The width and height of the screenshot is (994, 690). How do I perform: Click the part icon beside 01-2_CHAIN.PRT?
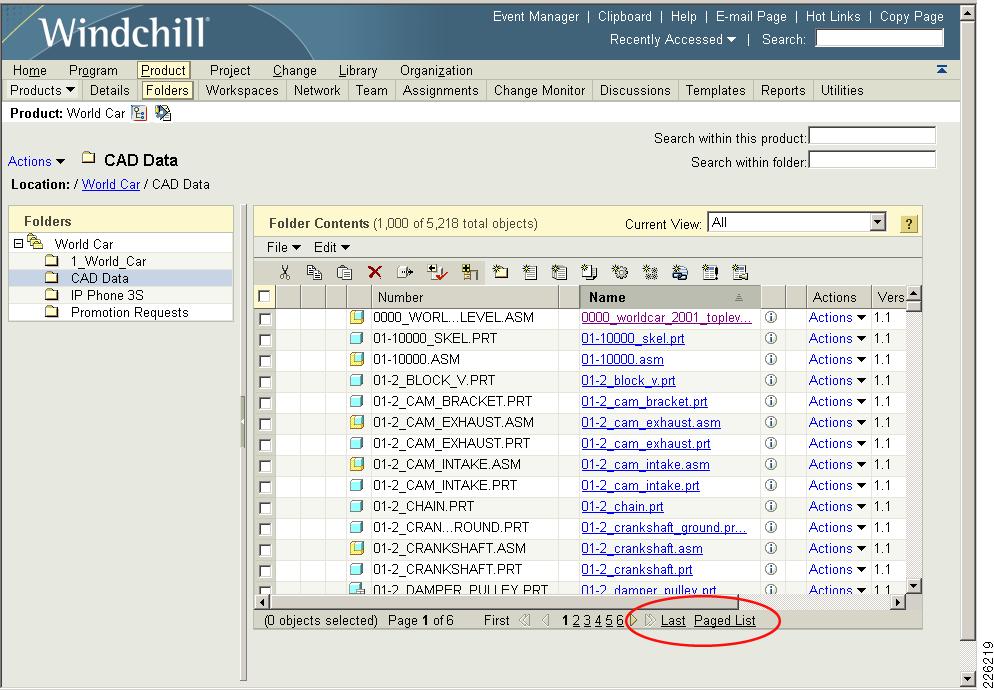pyautogui.click(x=357, y=506)
